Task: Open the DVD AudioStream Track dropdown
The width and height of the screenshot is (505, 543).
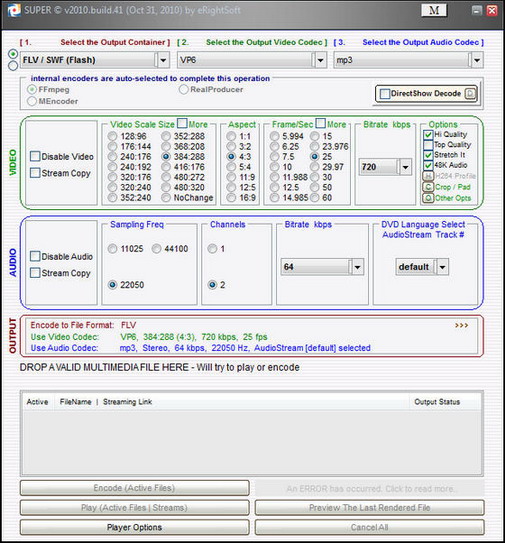Action: [442, 267]
